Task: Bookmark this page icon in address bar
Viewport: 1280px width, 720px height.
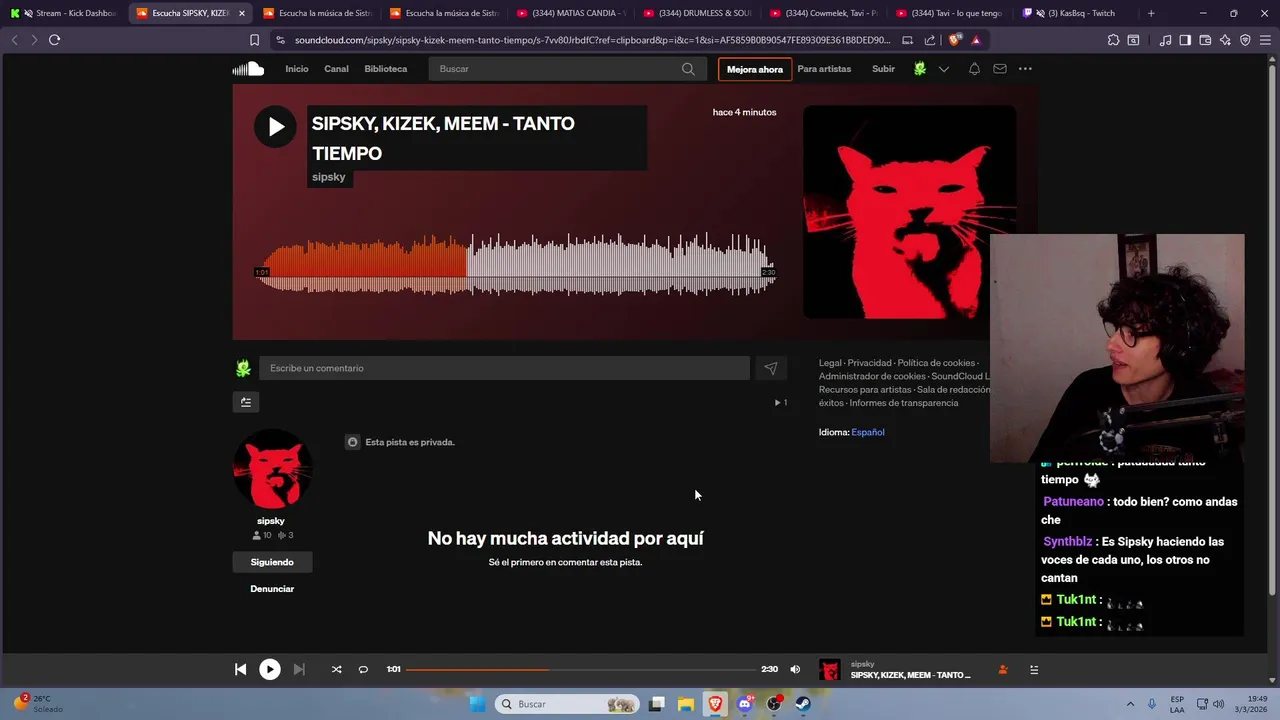Action: pyautogui.click(x=254, y=40)
